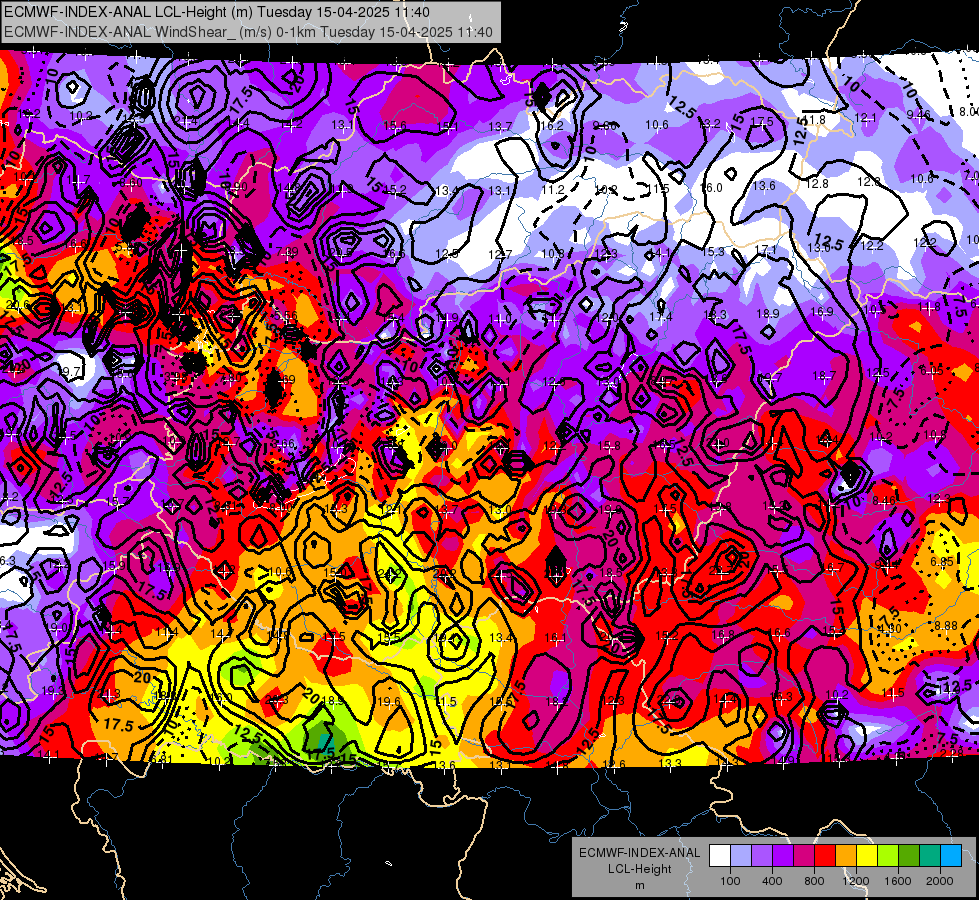Click the sky blue legend swatch

point(951,856)
